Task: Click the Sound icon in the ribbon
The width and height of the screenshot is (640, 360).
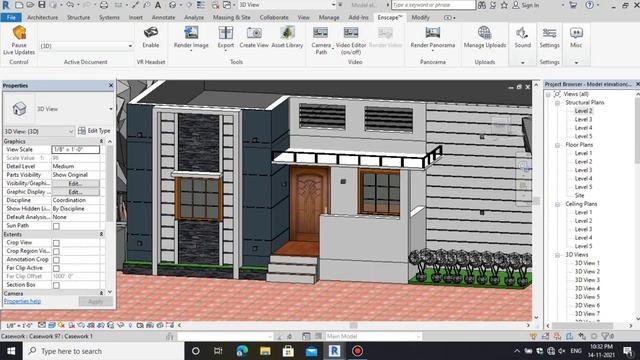Action: 522,33
